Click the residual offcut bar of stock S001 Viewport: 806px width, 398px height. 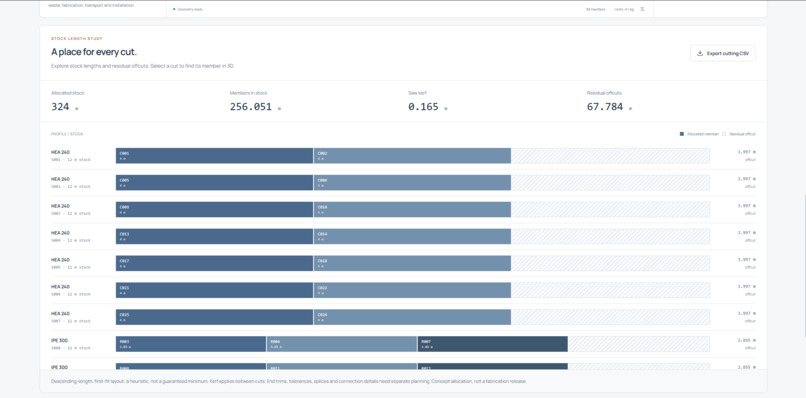[611, 156]
